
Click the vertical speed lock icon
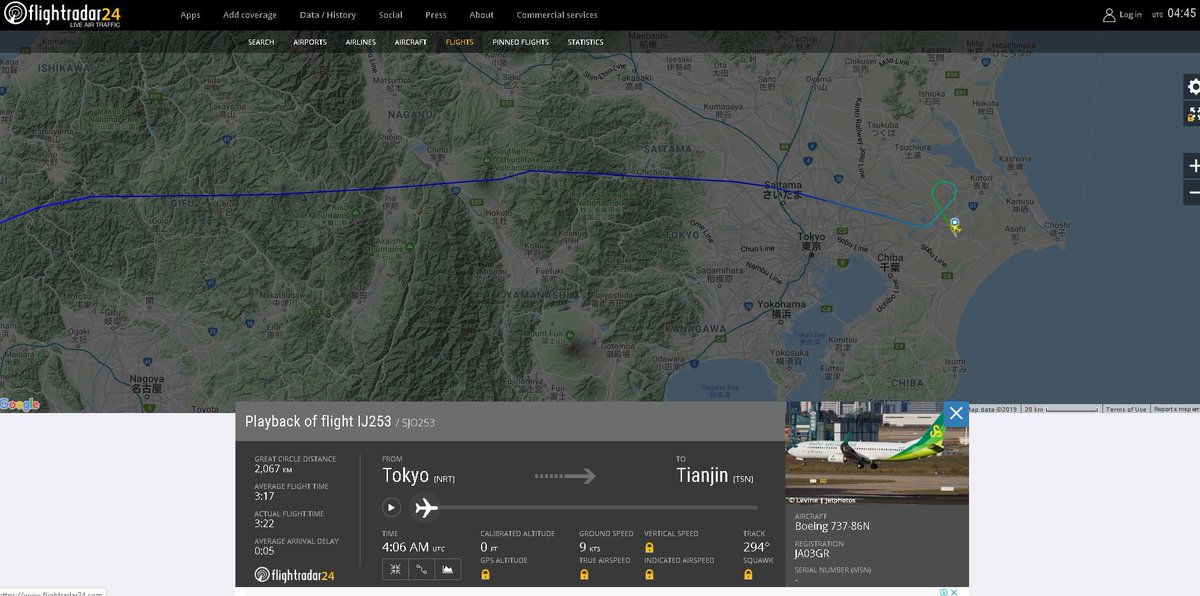tap(649, 548)
